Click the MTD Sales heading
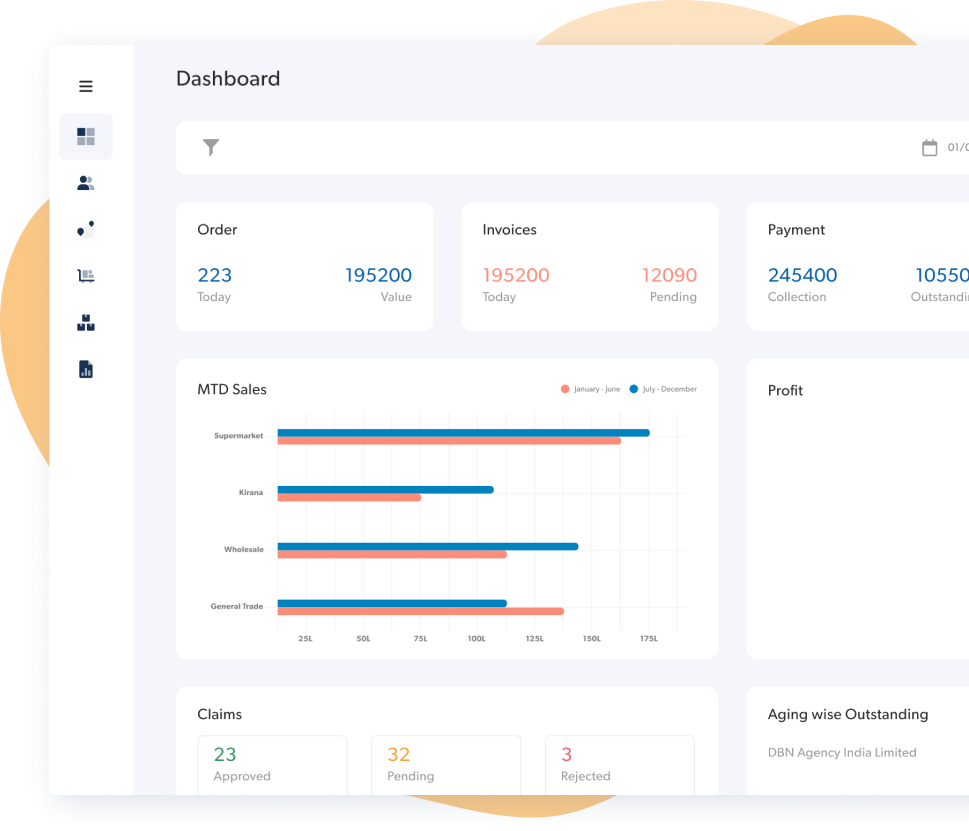Screen dimensions: 969x831 pos(232,389)
